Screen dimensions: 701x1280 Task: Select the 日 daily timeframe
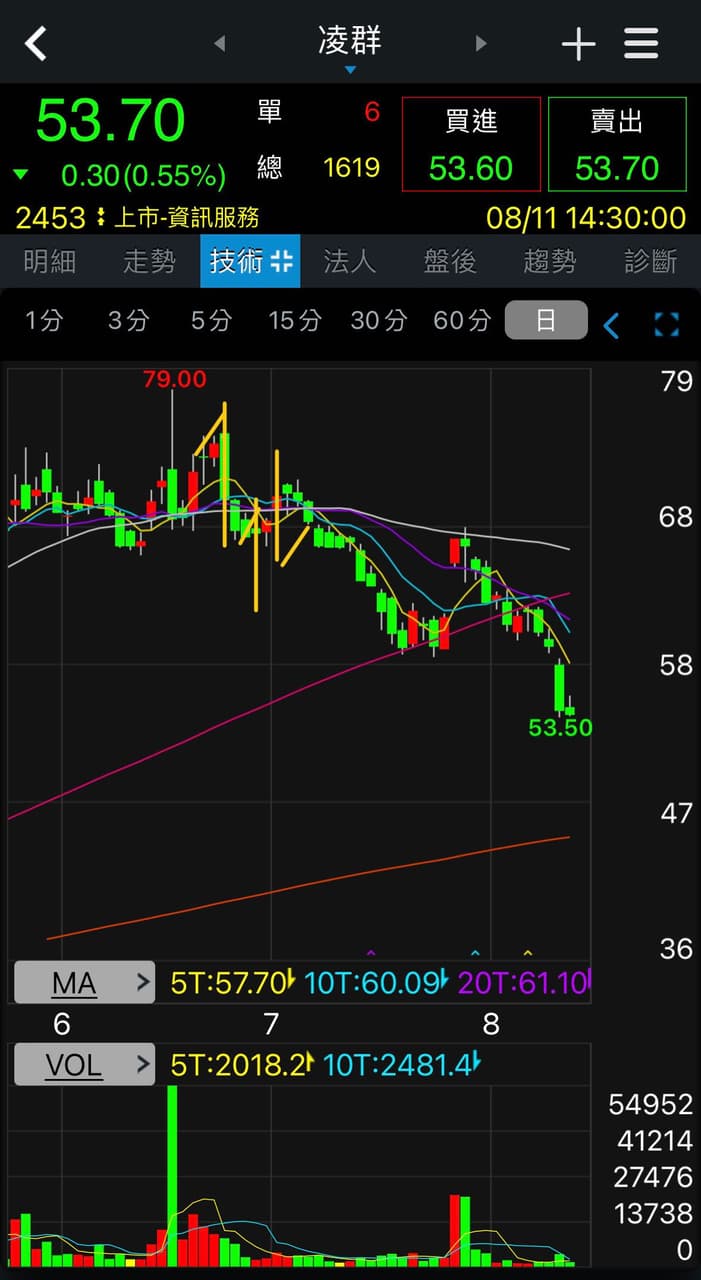545,320
